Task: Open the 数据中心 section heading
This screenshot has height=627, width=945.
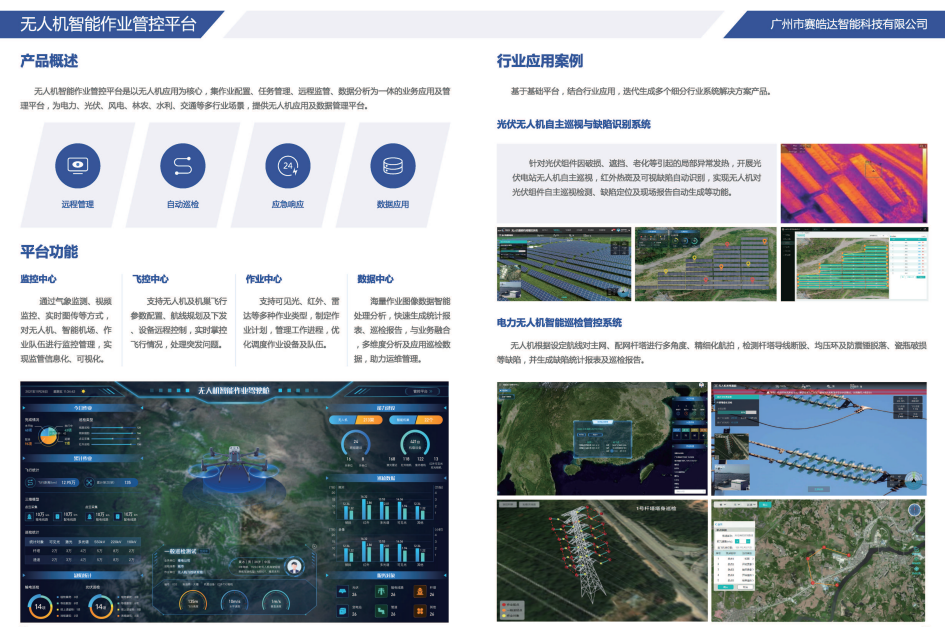Action: (x=376, y=279)
